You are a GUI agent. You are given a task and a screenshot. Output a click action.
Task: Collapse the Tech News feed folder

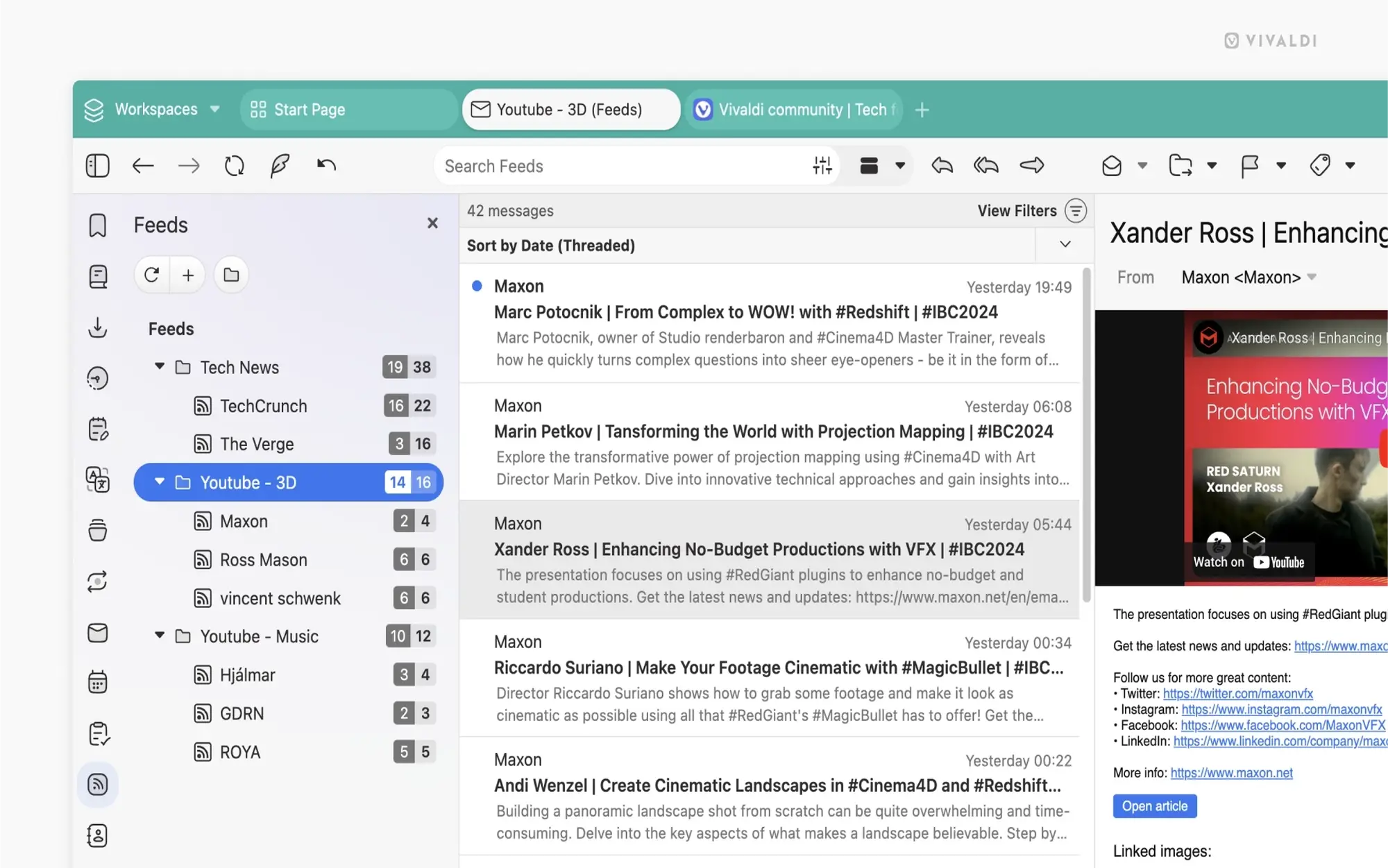tap(159, 367)
